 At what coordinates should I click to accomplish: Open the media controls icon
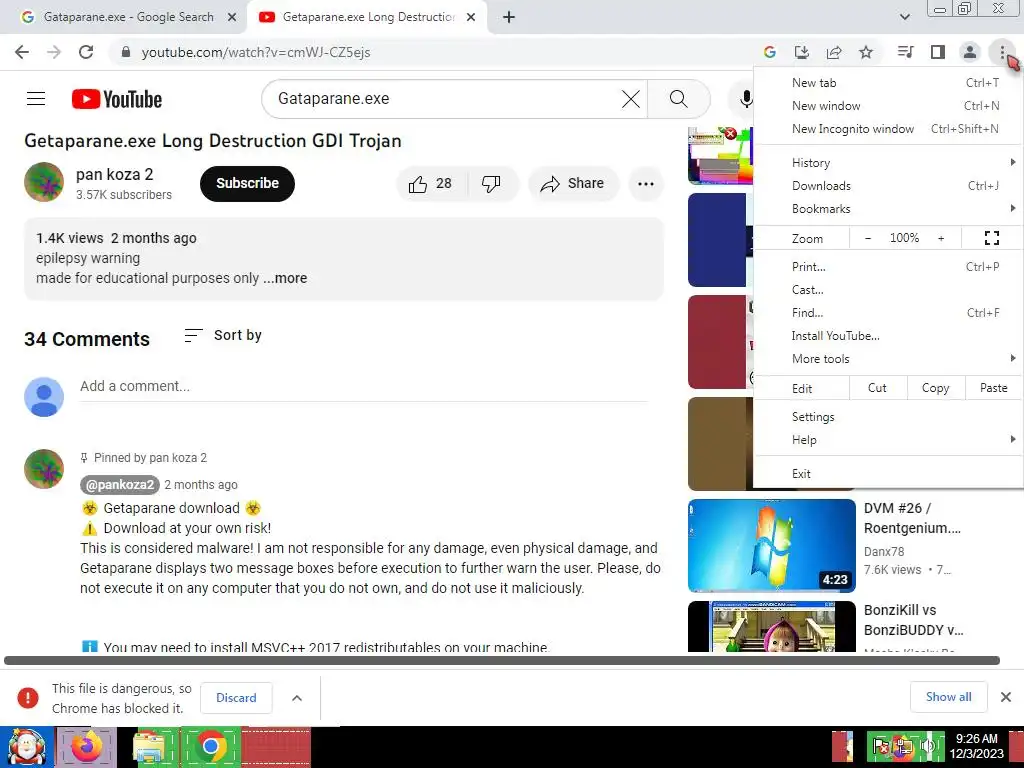pos(905,52)
